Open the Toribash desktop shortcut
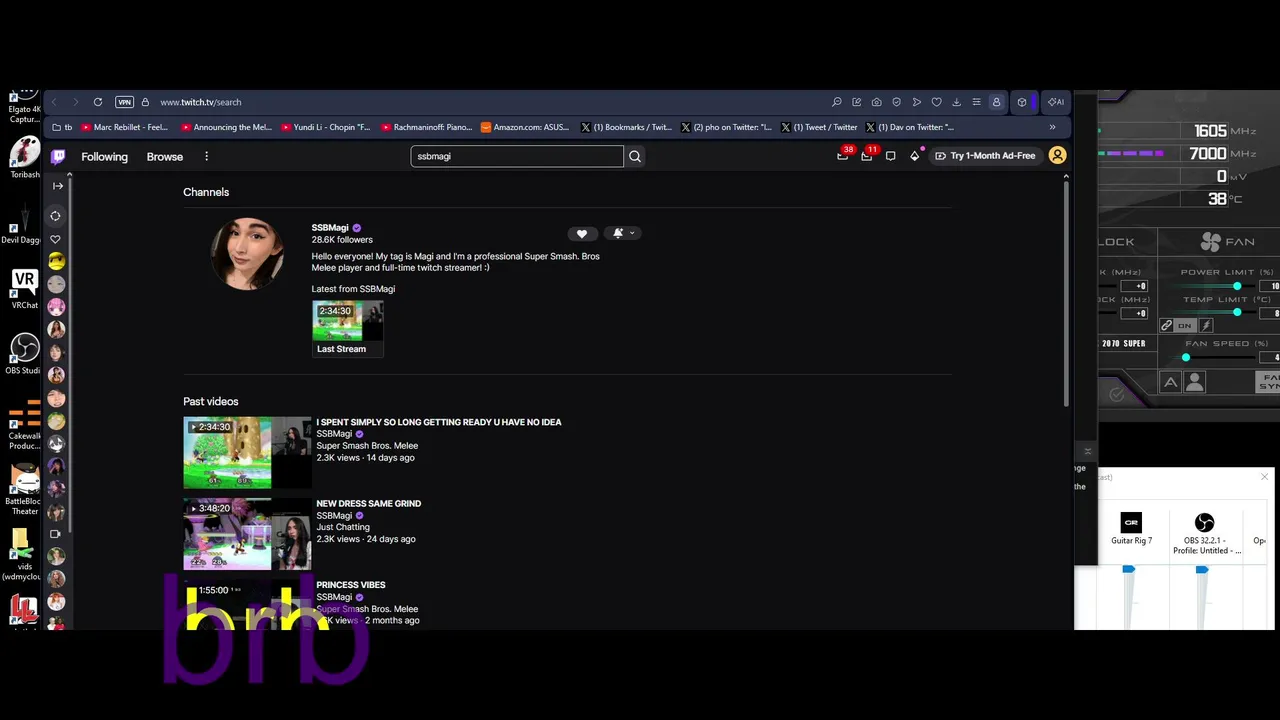The height and width of the screenshot is (720, 1280). (x=25, y=158)
